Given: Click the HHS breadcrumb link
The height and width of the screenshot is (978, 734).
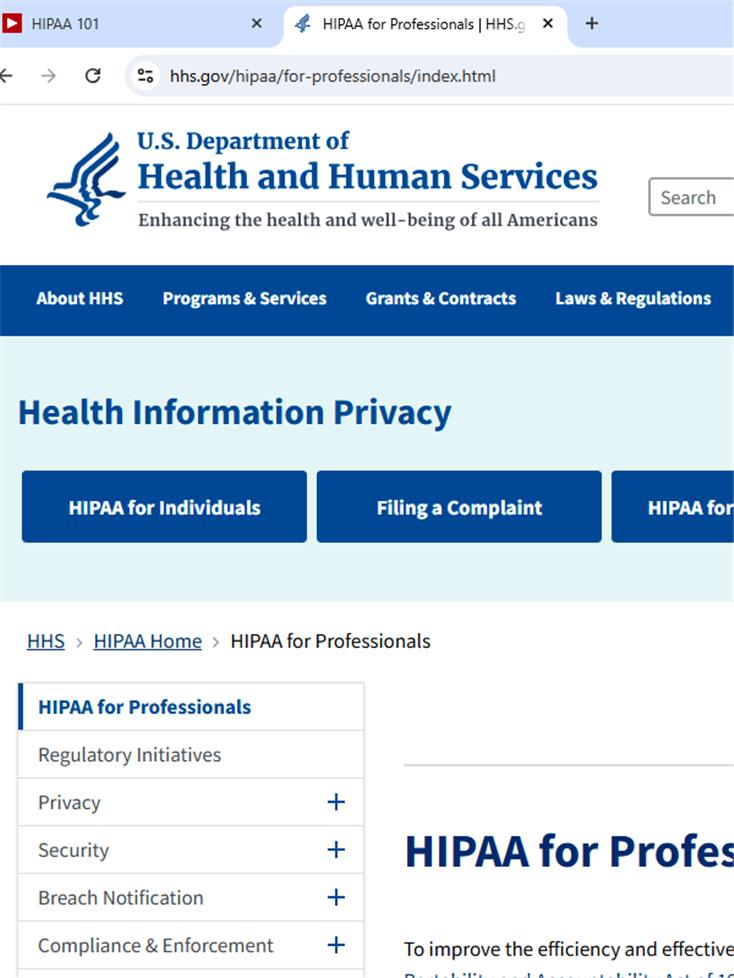Looking at the screenshot, I should [46, 641].
